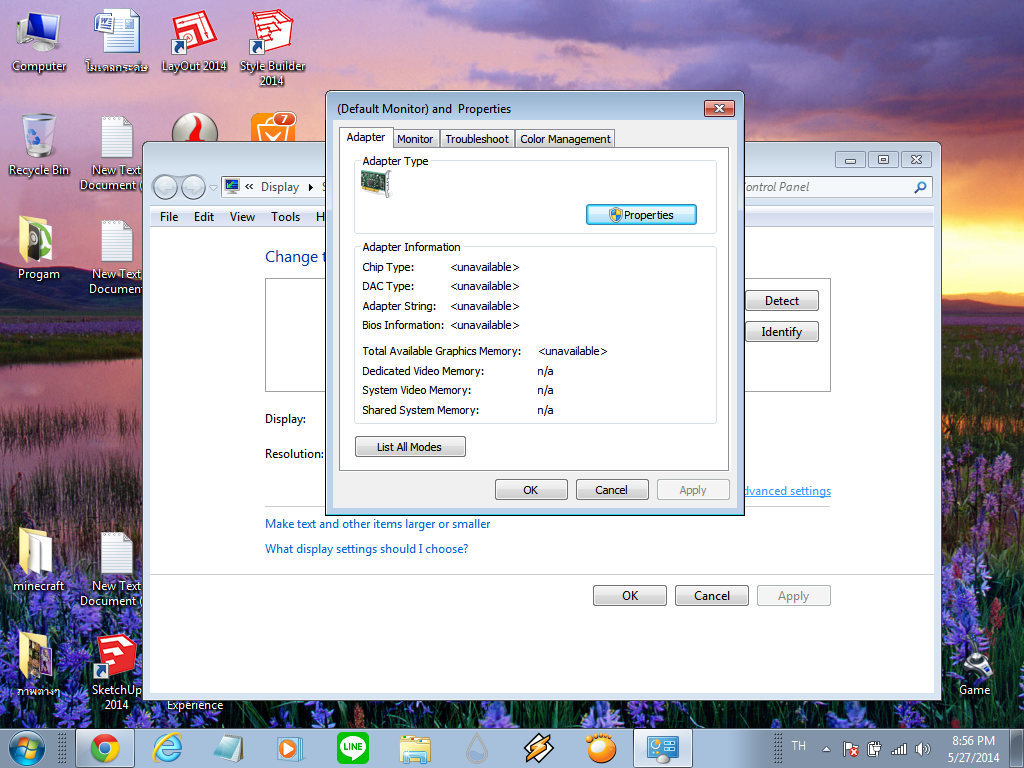Click taskbar clock showing 8:56 PM

[x=973, y=748]
